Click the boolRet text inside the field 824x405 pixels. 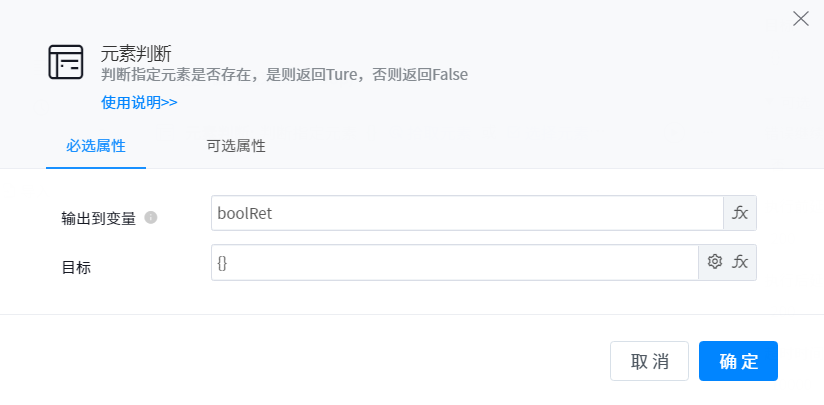pyautogui.click(x=244, y=213)
